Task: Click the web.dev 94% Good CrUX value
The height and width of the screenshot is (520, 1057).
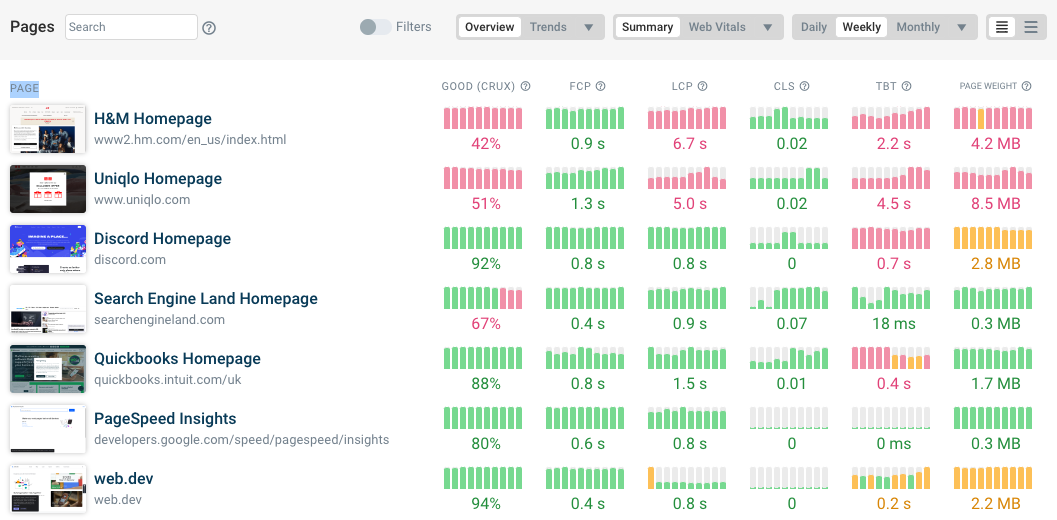Action: [x=486, y=504]
